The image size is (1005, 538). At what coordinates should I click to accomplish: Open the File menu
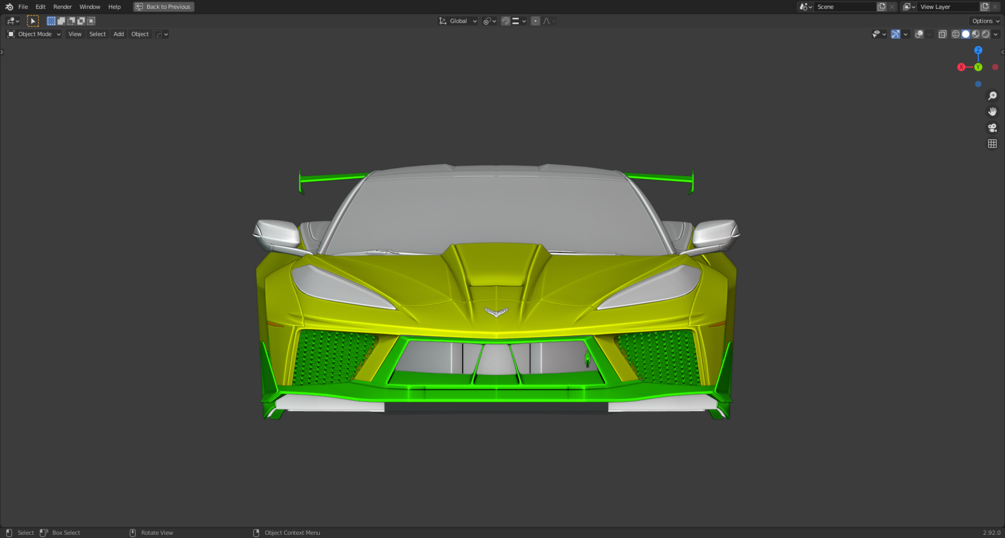[x=23, y=6]
